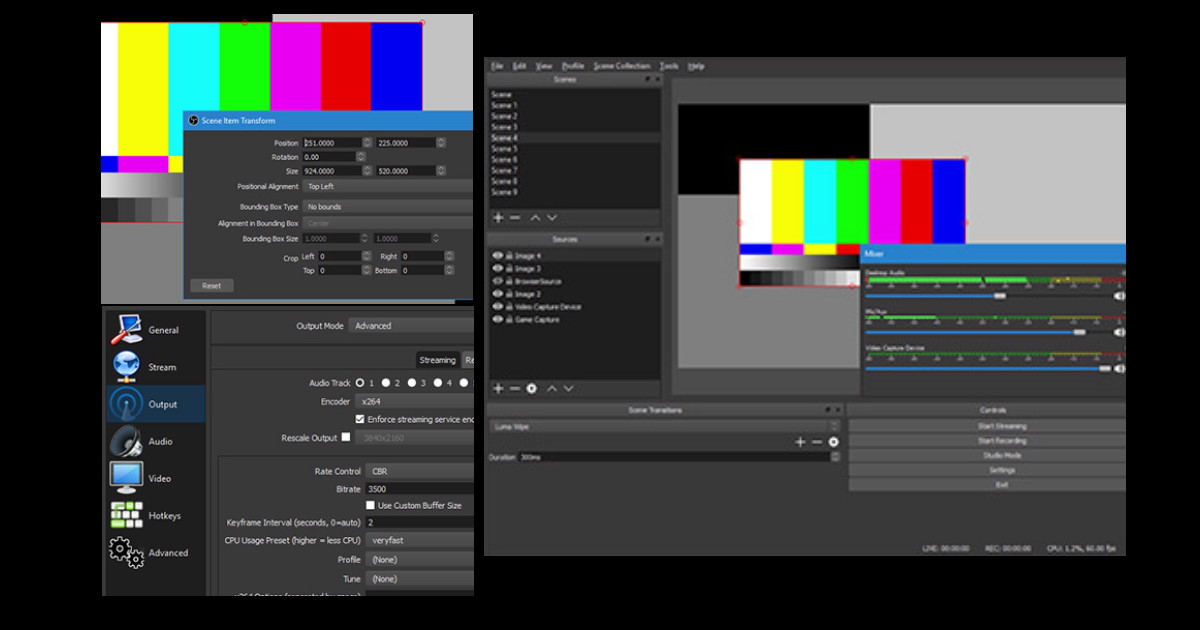
Task: Open the Positional Alignment dropdown
Action: click(x=388, y=186)
